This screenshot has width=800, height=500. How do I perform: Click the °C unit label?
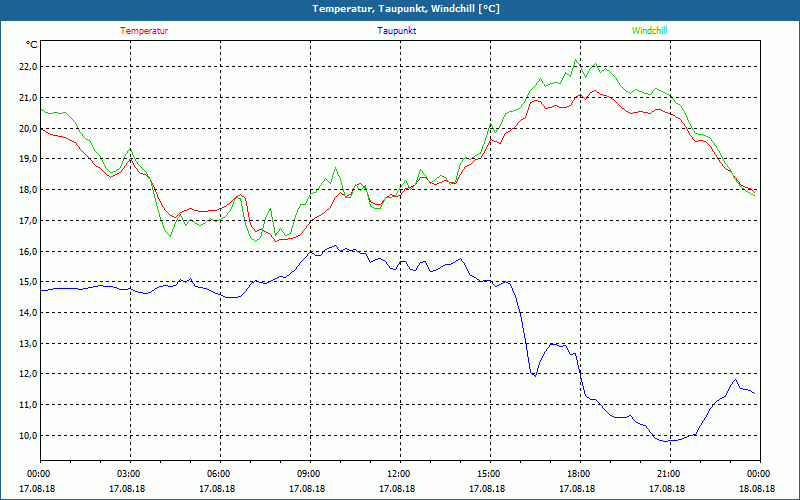click(x=32, y=45)
